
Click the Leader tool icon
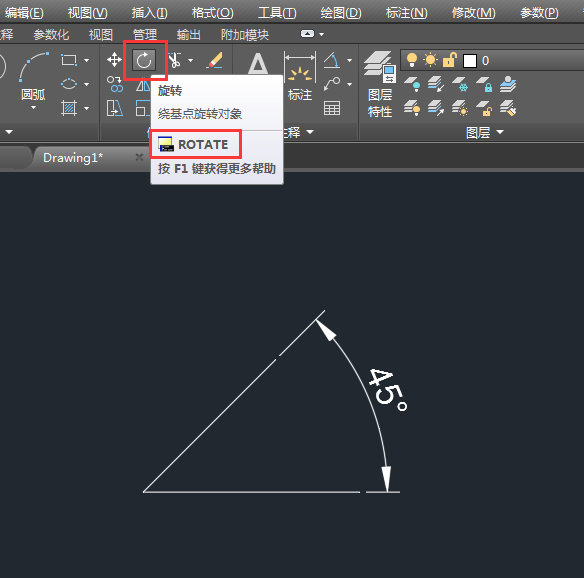click(331, 84)
